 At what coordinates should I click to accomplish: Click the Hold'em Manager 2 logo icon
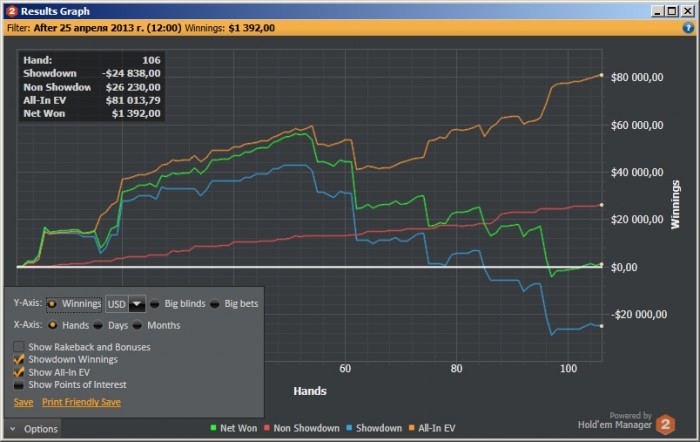point(665,424)
